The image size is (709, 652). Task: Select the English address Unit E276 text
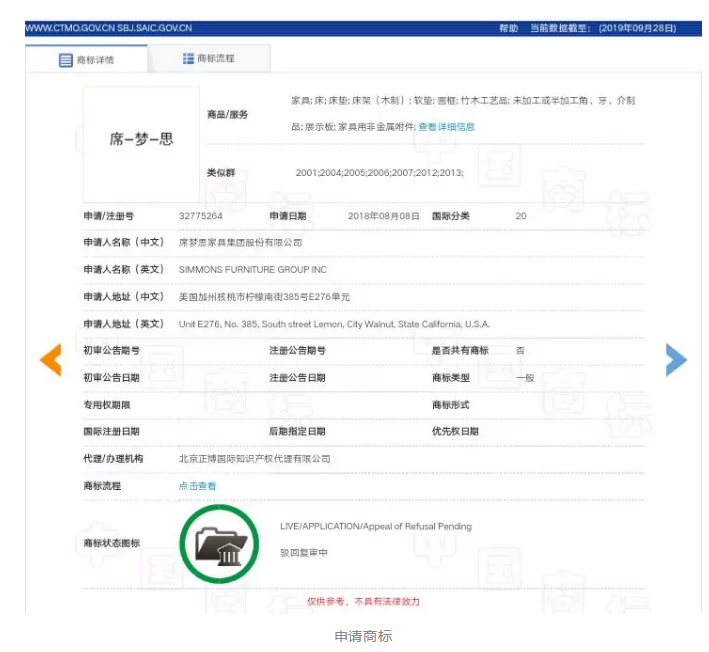334,324
